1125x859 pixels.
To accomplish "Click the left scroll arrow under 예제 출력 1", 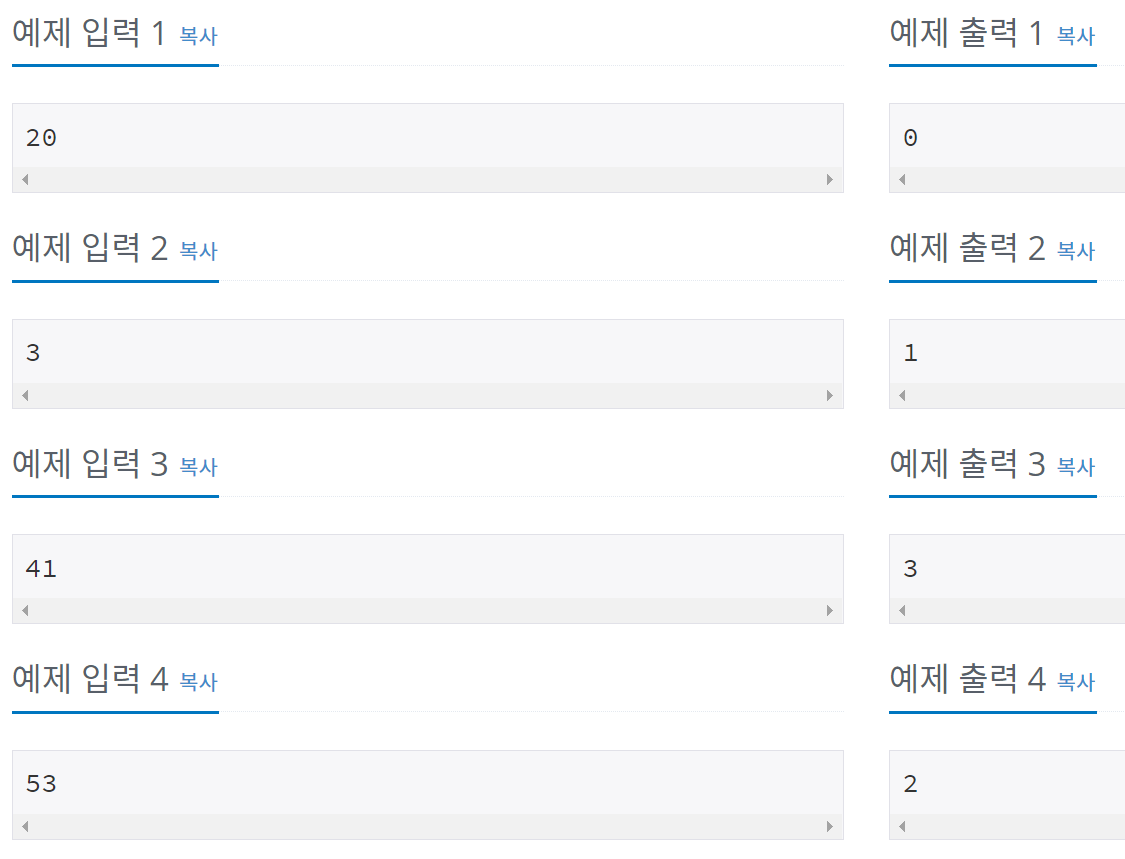I will (x=901, y=179).
